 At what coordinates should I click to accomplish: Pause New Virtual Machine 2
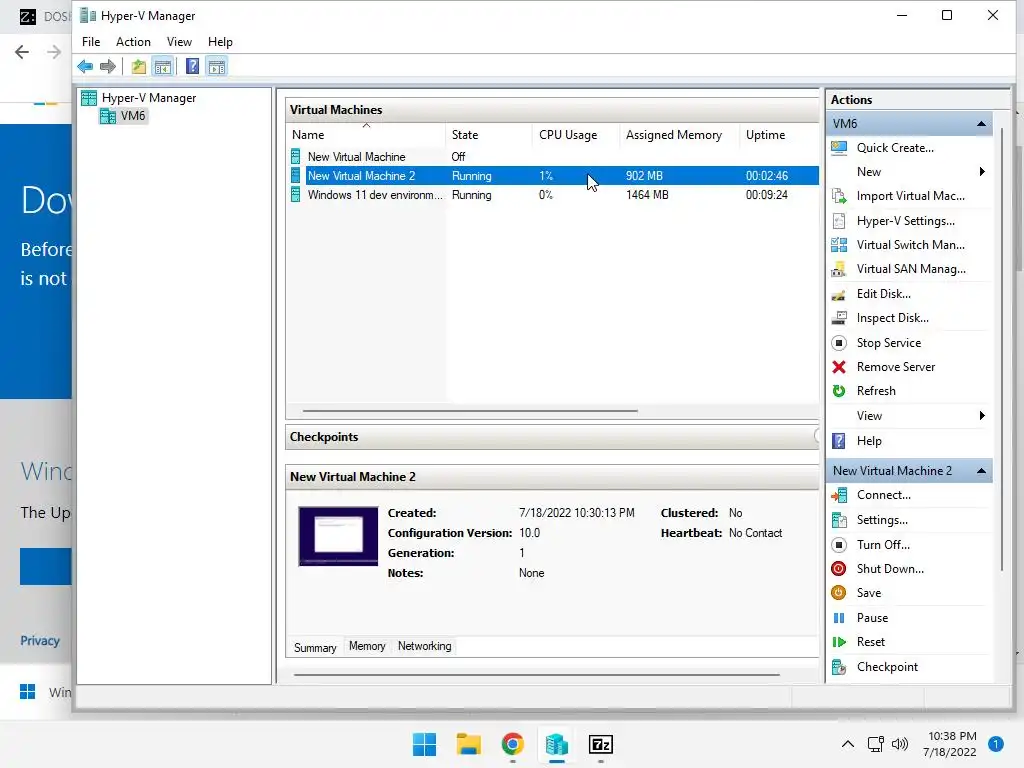pos(872,618)
